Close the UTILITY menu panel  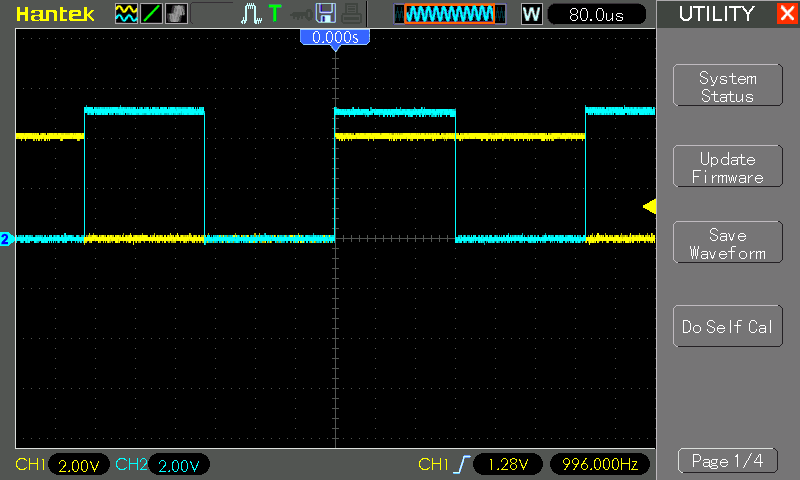pyautogui.click(x=786, y=14)
